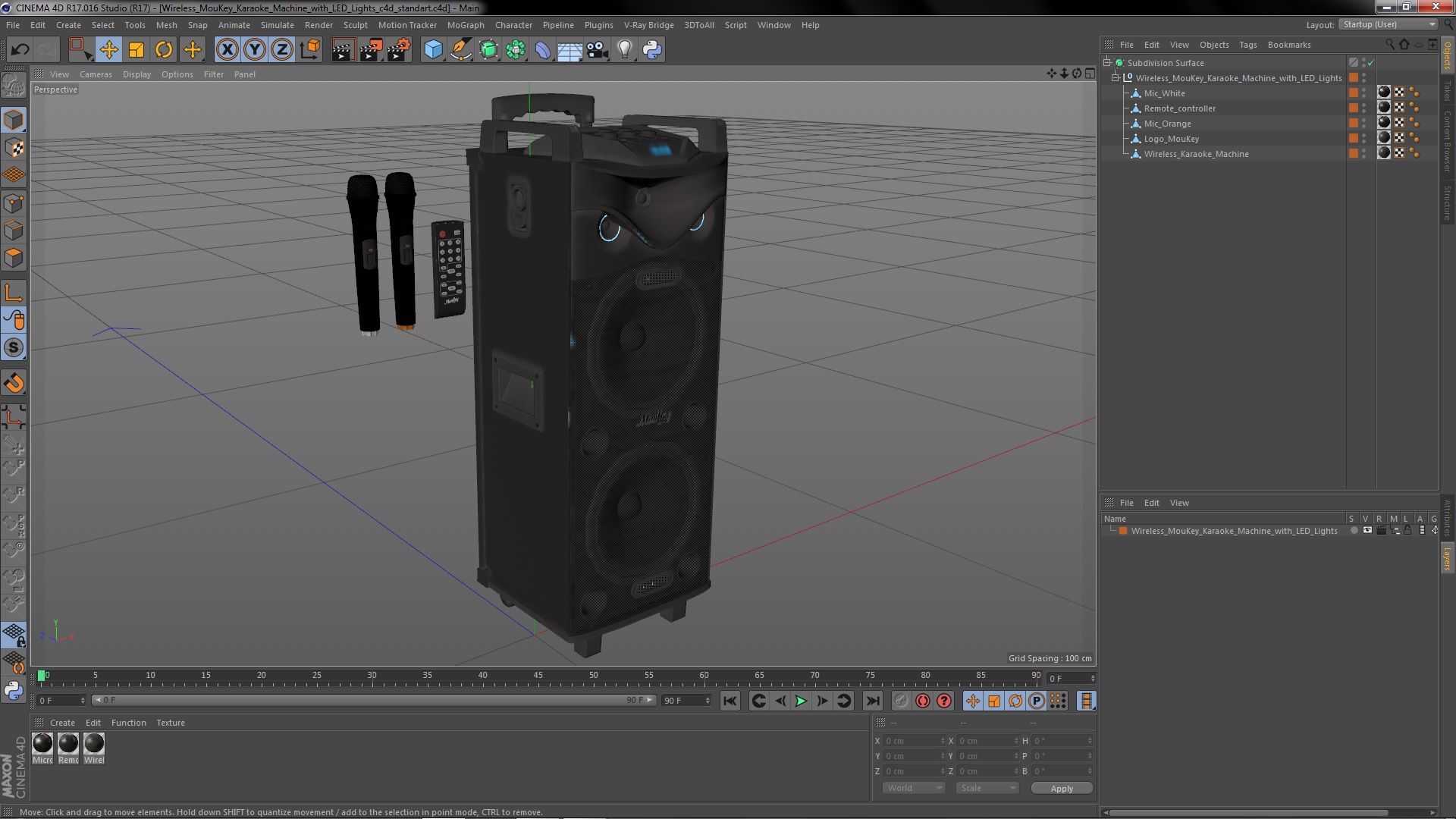Screen dimensions: 1456x819
Task: Toggle visibility of Mic_White layer
Action: 1365,92
